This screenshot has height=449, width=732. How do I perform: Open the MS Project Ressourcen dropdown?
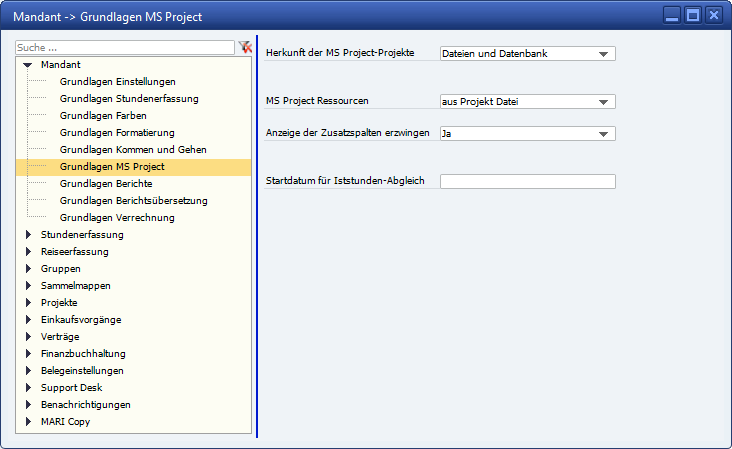[x=603, y=101]
